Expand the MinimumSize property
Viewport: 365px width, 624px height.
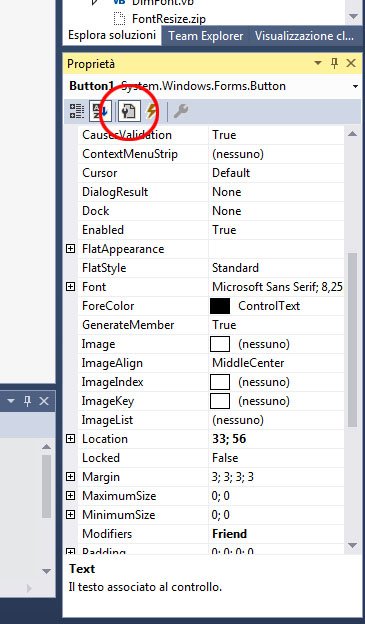[x=70, y=515]
